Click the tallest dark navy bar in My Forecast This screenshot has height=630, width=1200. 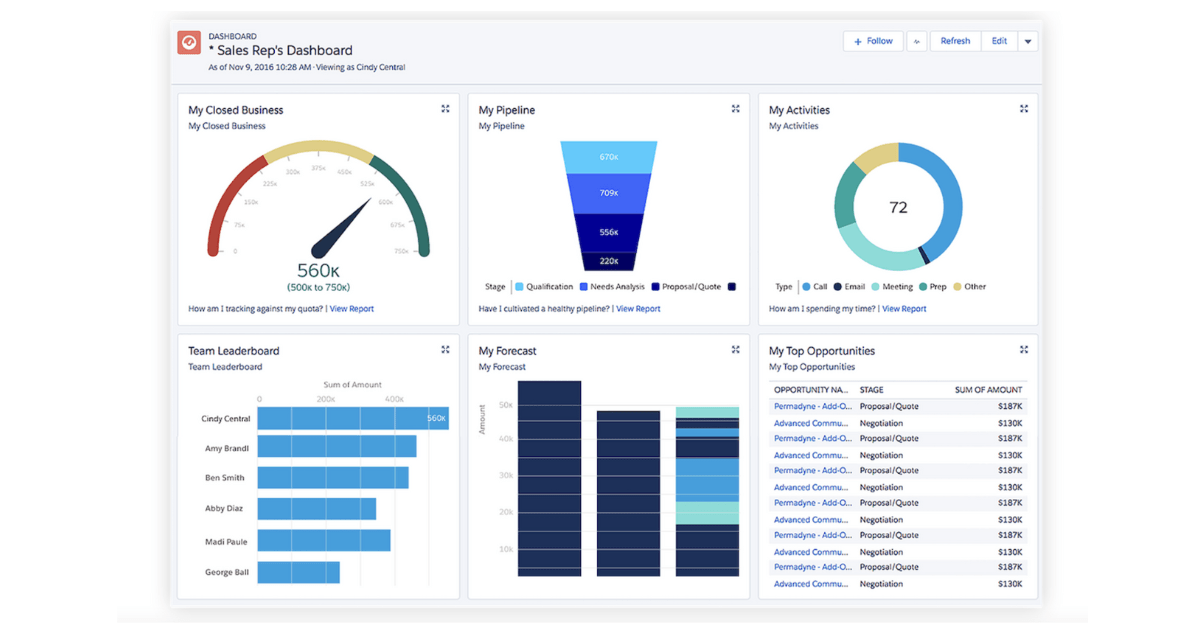pyautogui.click(x=549, y=478)
